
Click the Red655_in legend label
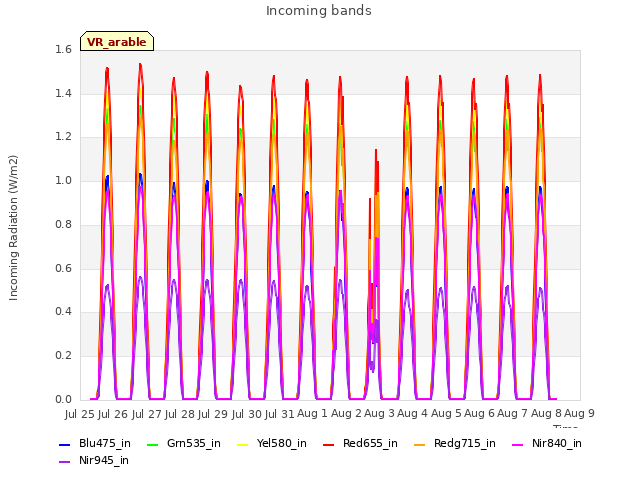coord(370,443)
